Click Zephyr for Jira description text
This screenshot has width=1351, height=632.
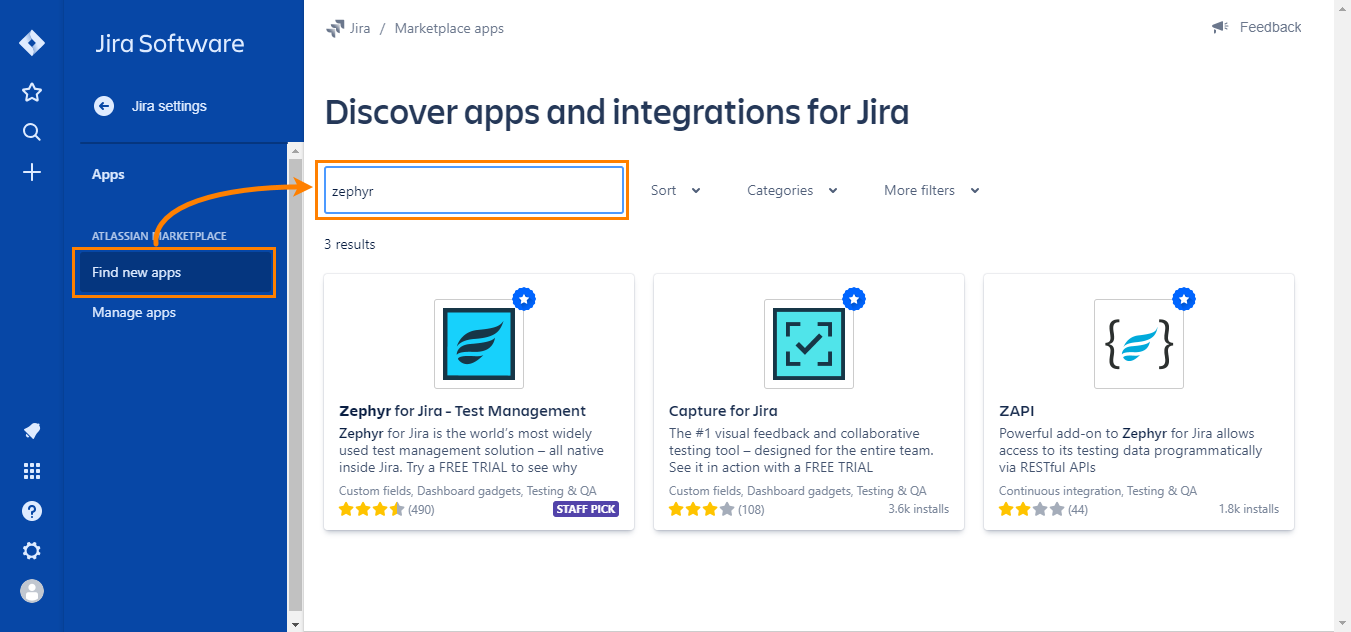coord(472,450)
